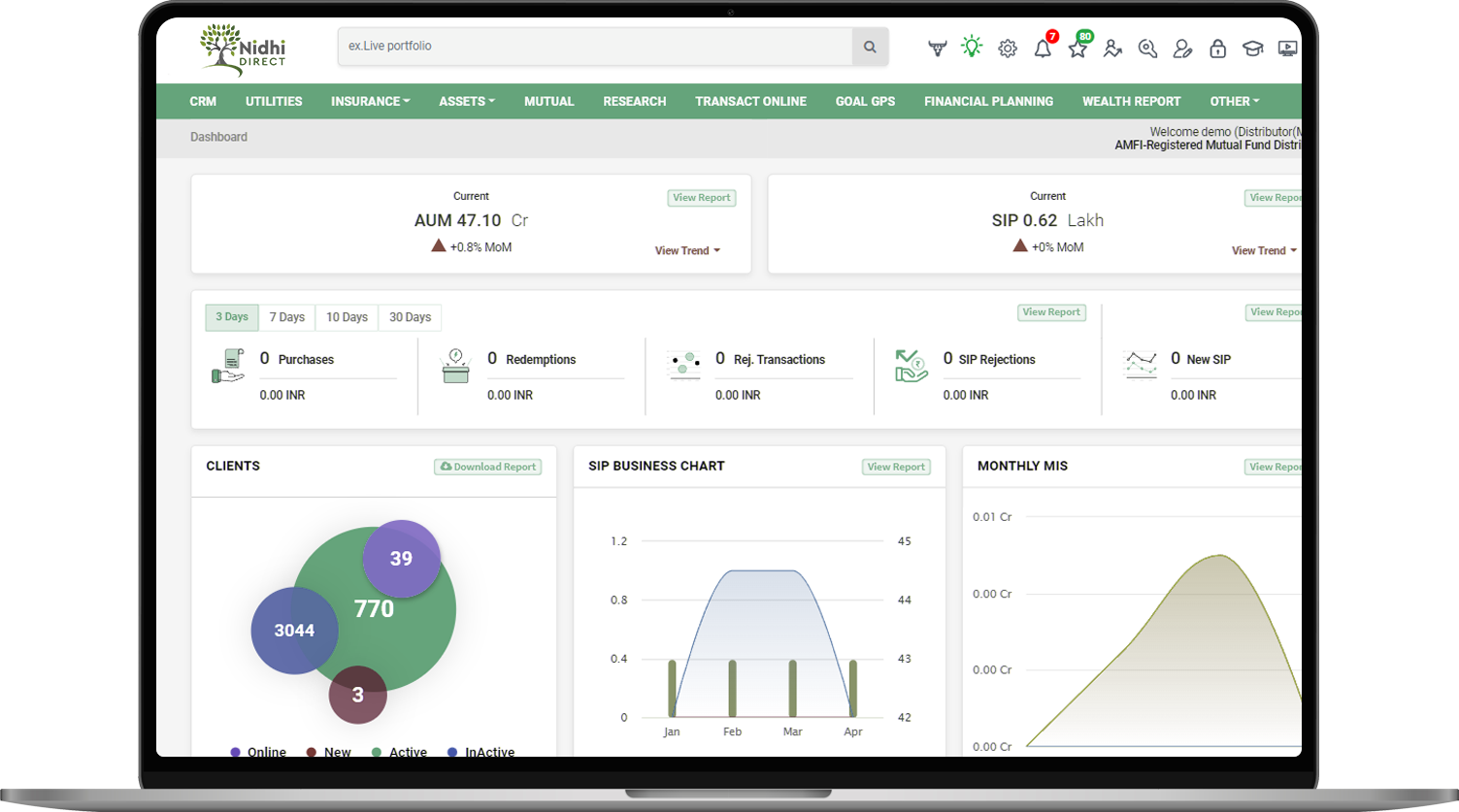
Task: Open the CRM menu item
Action: tap(203, 101)
